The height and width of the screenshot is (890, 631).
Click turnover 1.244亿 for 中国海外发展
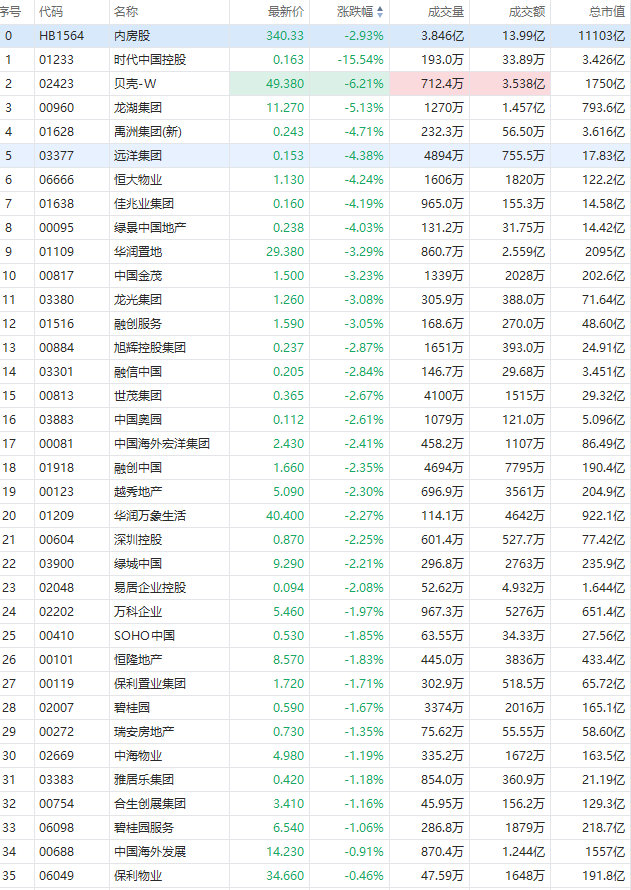coord(523,851)
